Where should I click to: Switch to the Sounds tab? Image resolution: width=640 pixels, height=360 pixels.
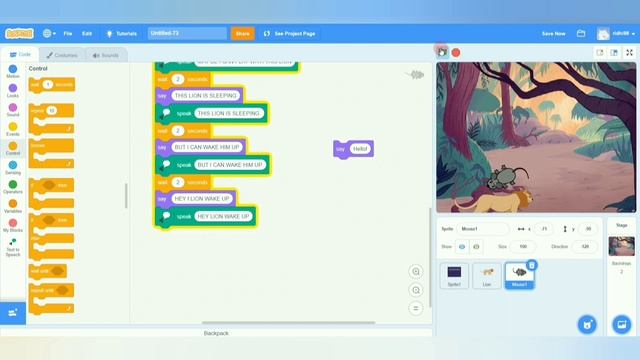click(106, 55)
